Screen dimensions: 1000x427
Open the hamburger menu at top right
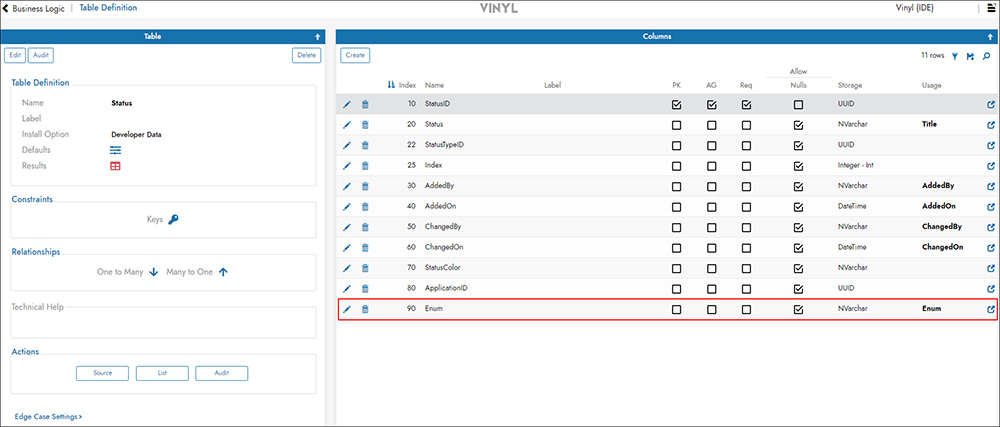click(x=992, y=9)
